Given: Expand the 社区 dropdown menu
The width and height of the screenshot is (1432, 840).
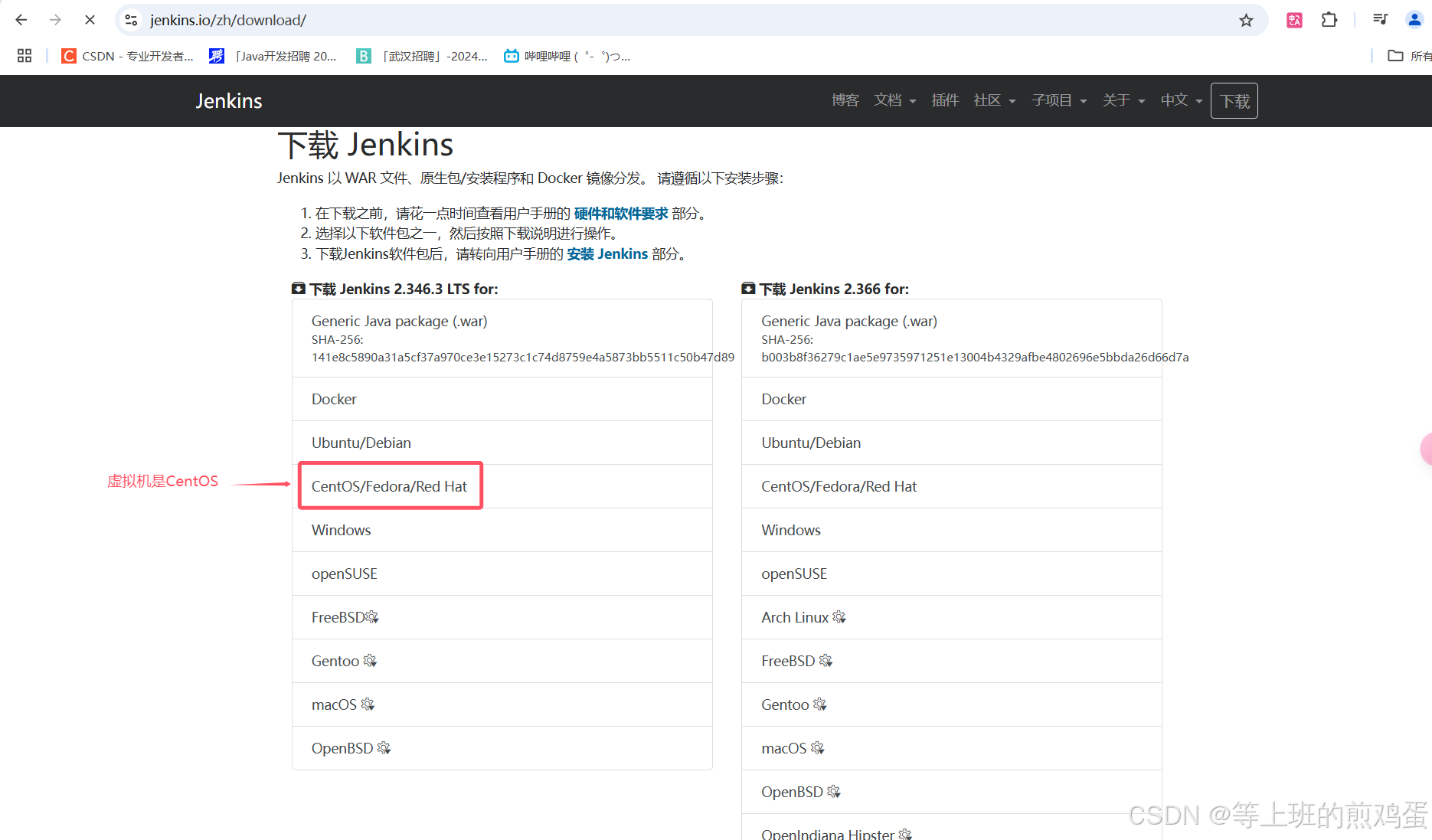Looking at the screenshot, I should pyautogui.click(x=994, y=100).
